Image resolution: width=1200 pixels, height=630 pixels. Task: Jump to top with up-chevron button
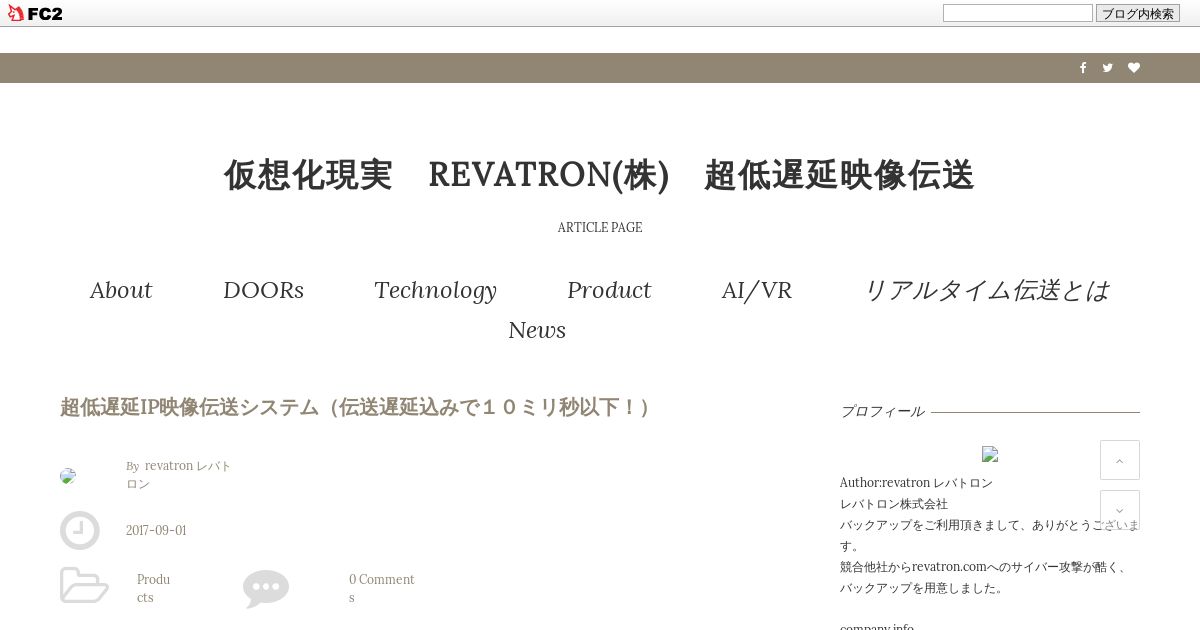1120,460
